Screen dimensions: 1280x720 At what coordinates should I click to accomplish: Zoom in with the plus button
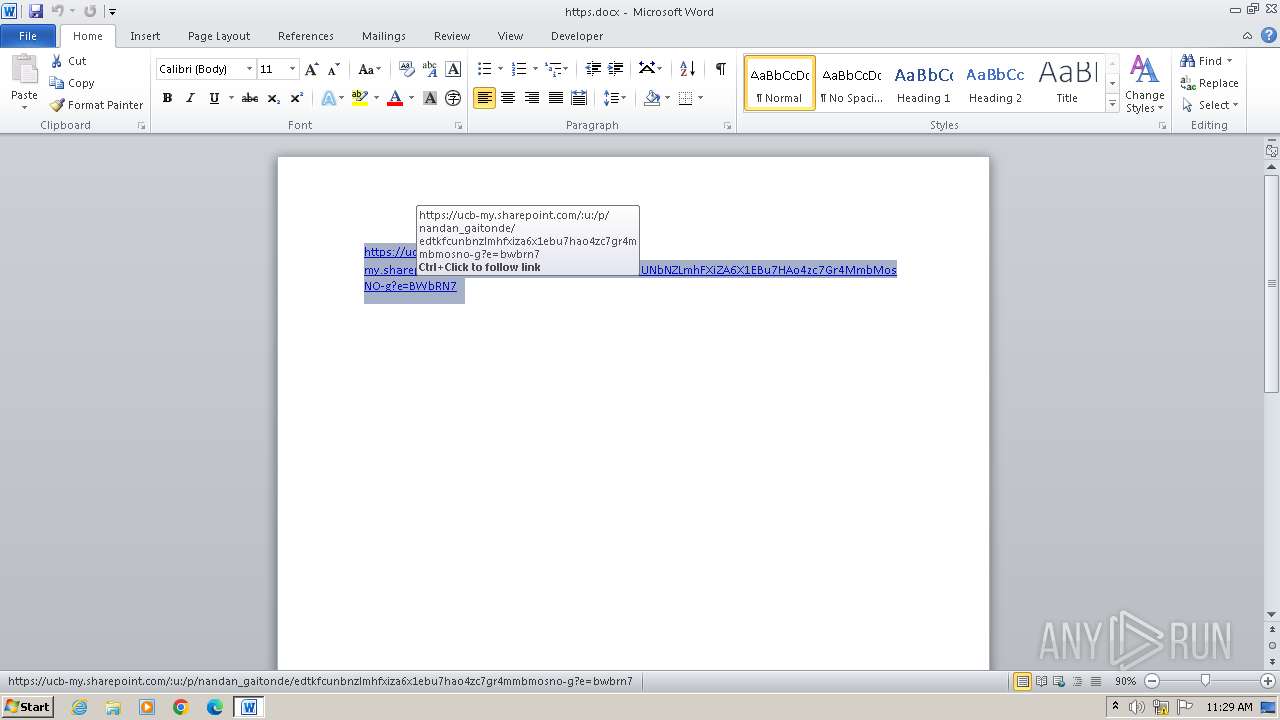point(1267,681)
